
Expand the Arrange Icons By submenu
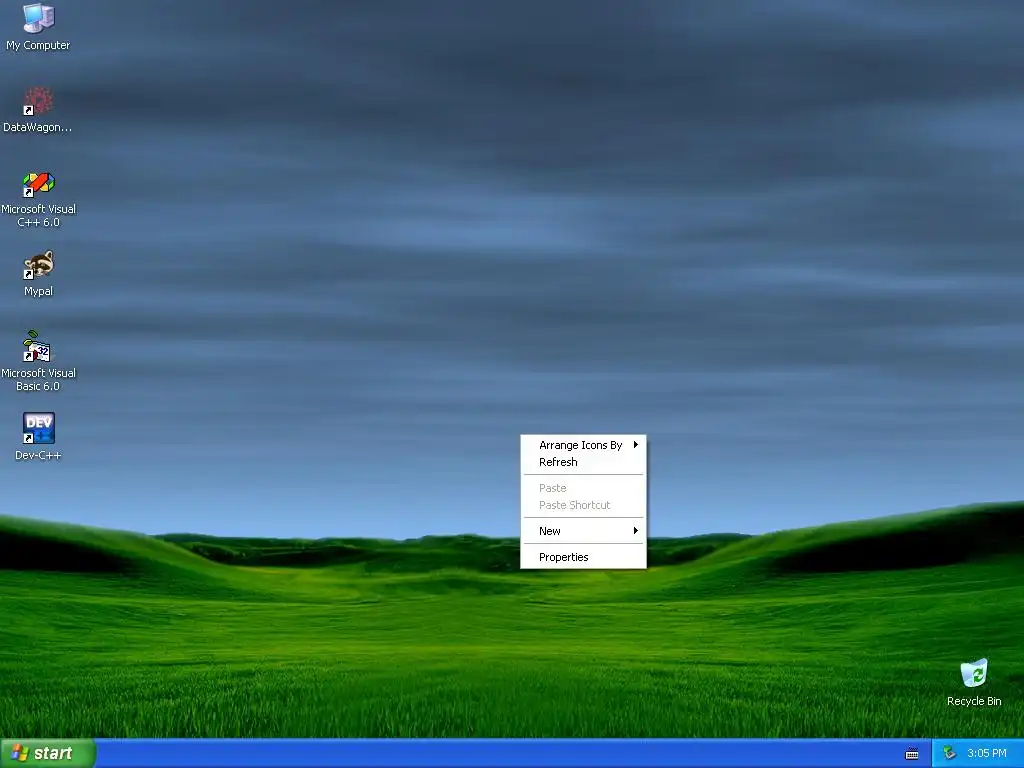pos(583,445)
